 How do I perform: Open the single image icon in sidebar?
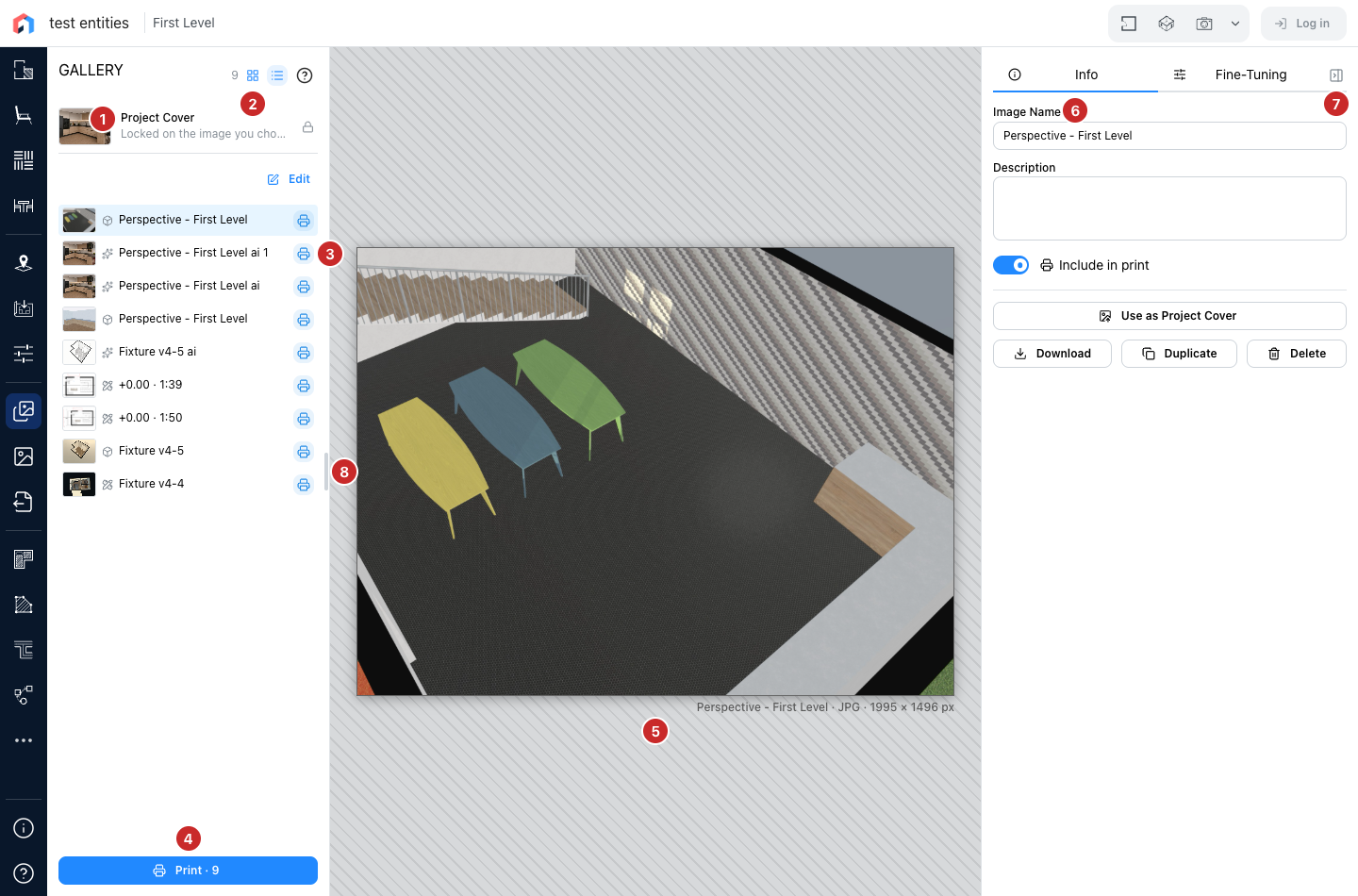24,456
